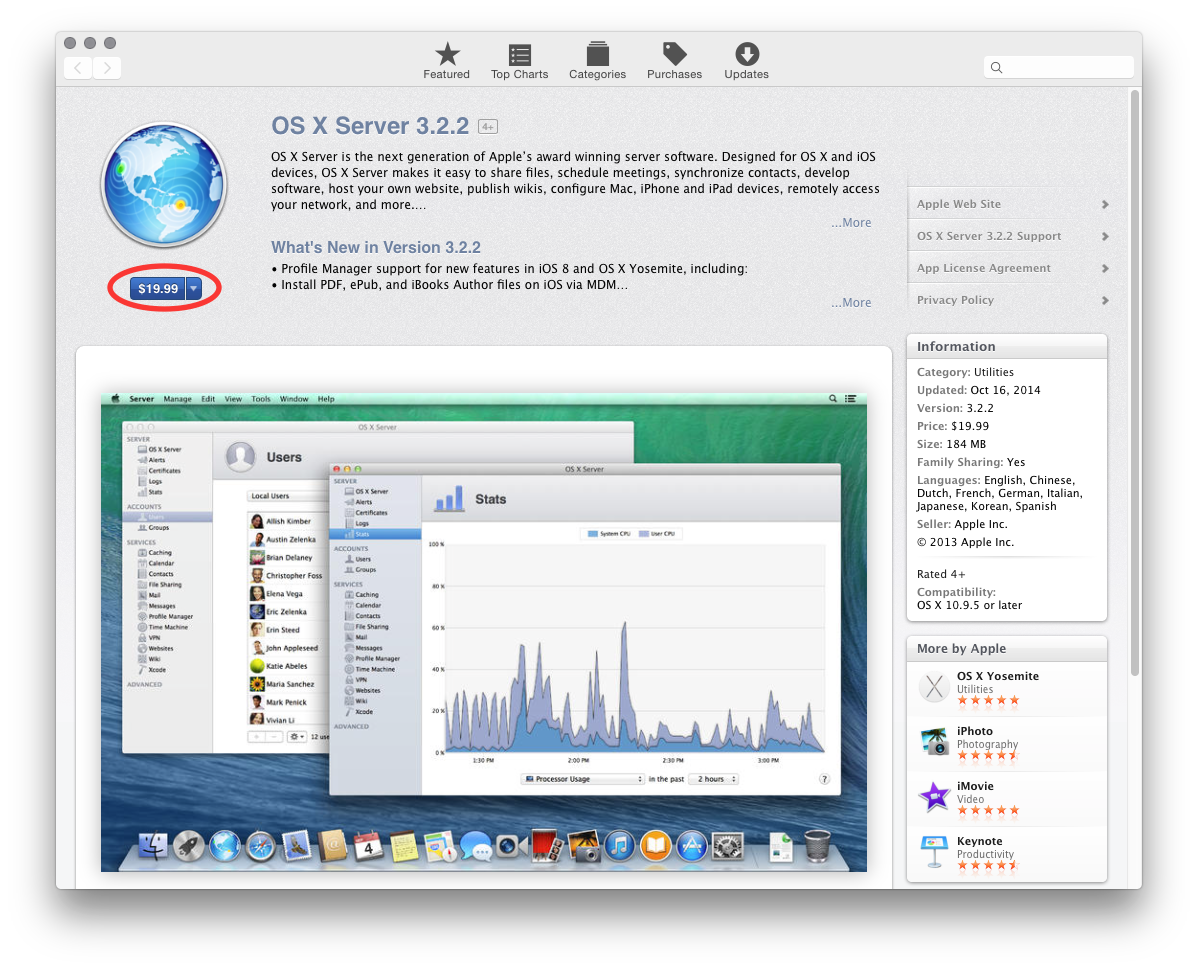Go forward with the right arrow button

[107, 68]
